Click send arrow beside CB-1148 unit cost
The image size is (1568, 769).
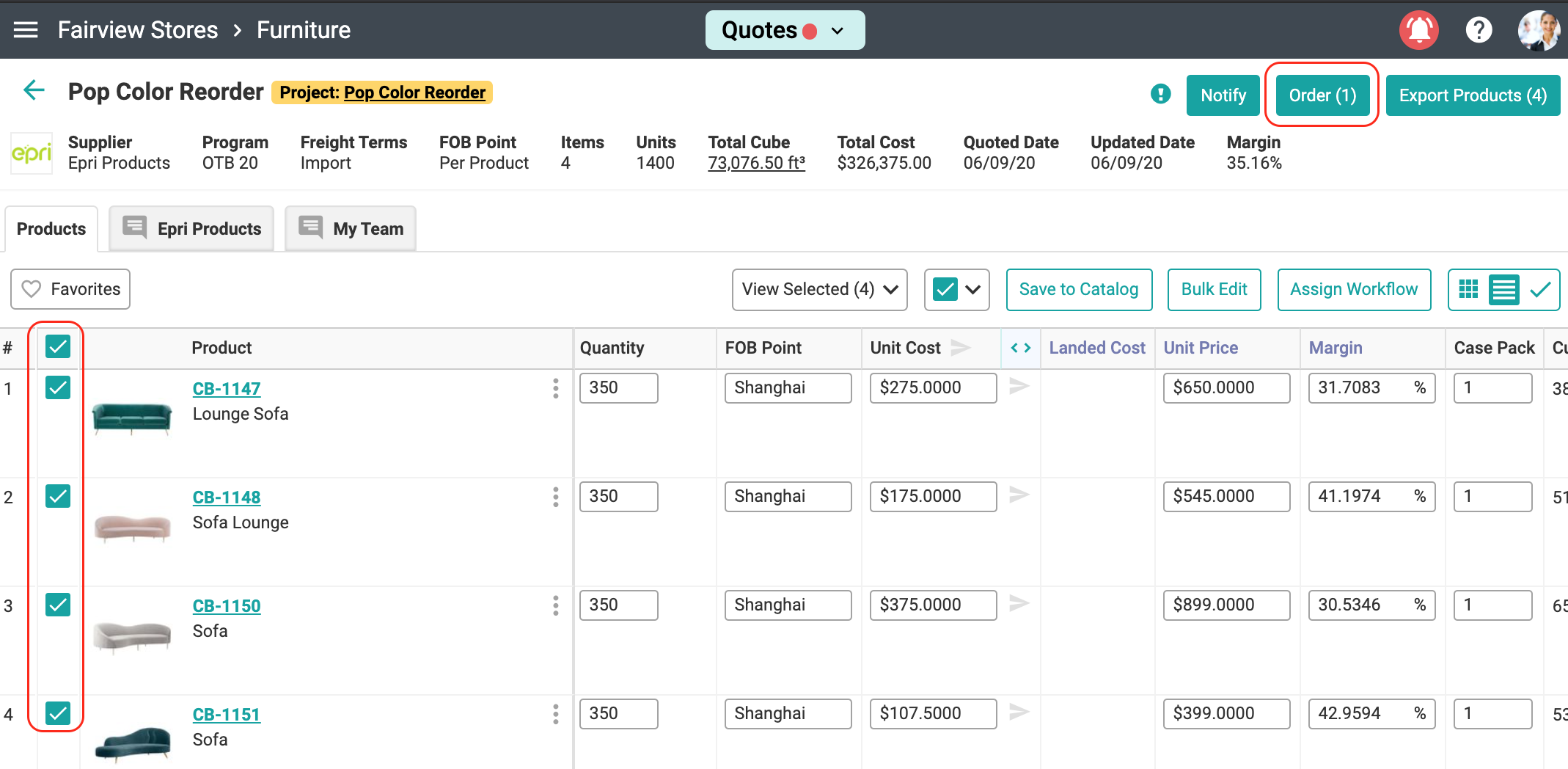click(x=1019, y=495)
